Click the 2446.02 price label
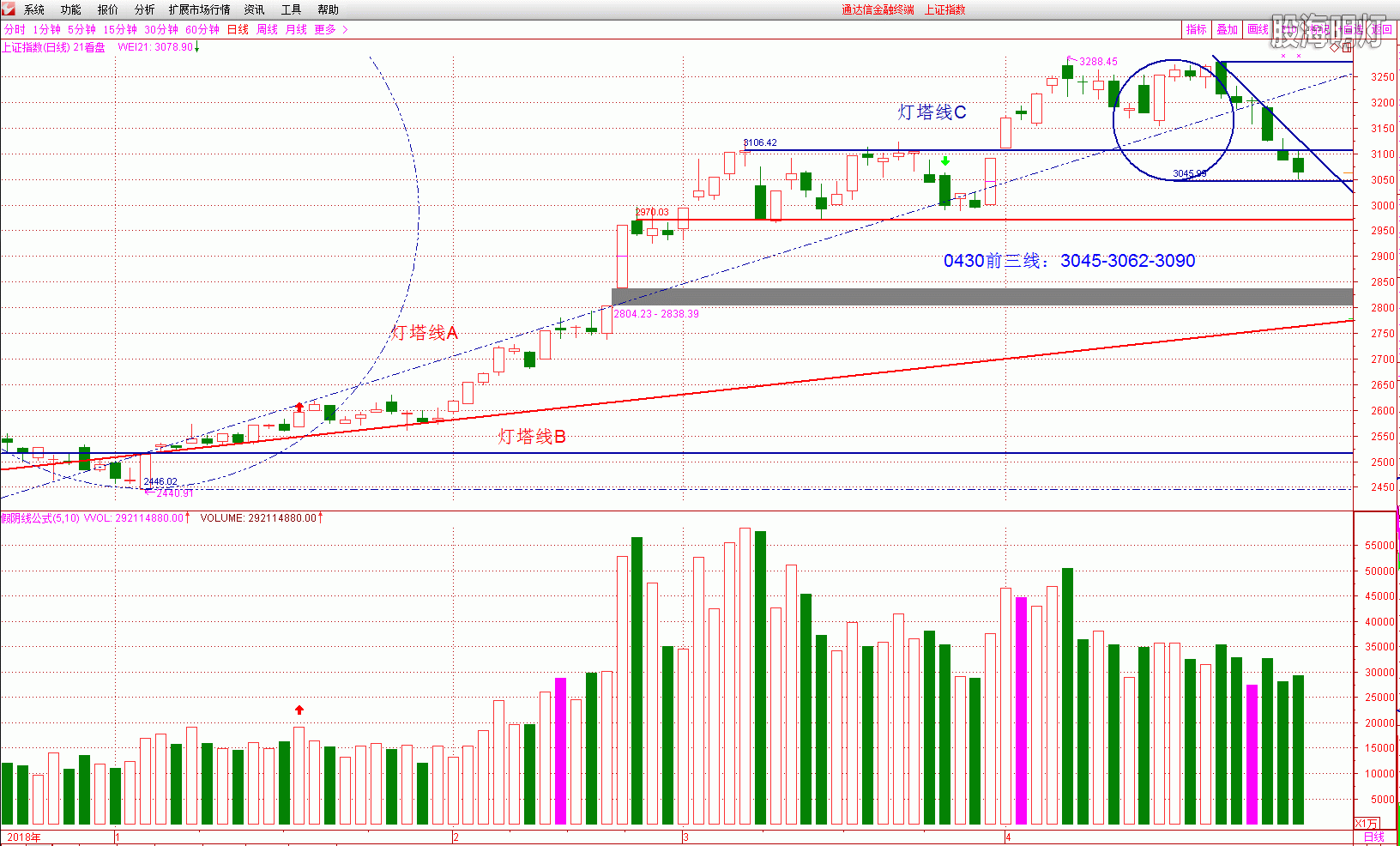The height and width of the screenshot is (846, 1400). (x=160, y=481)
